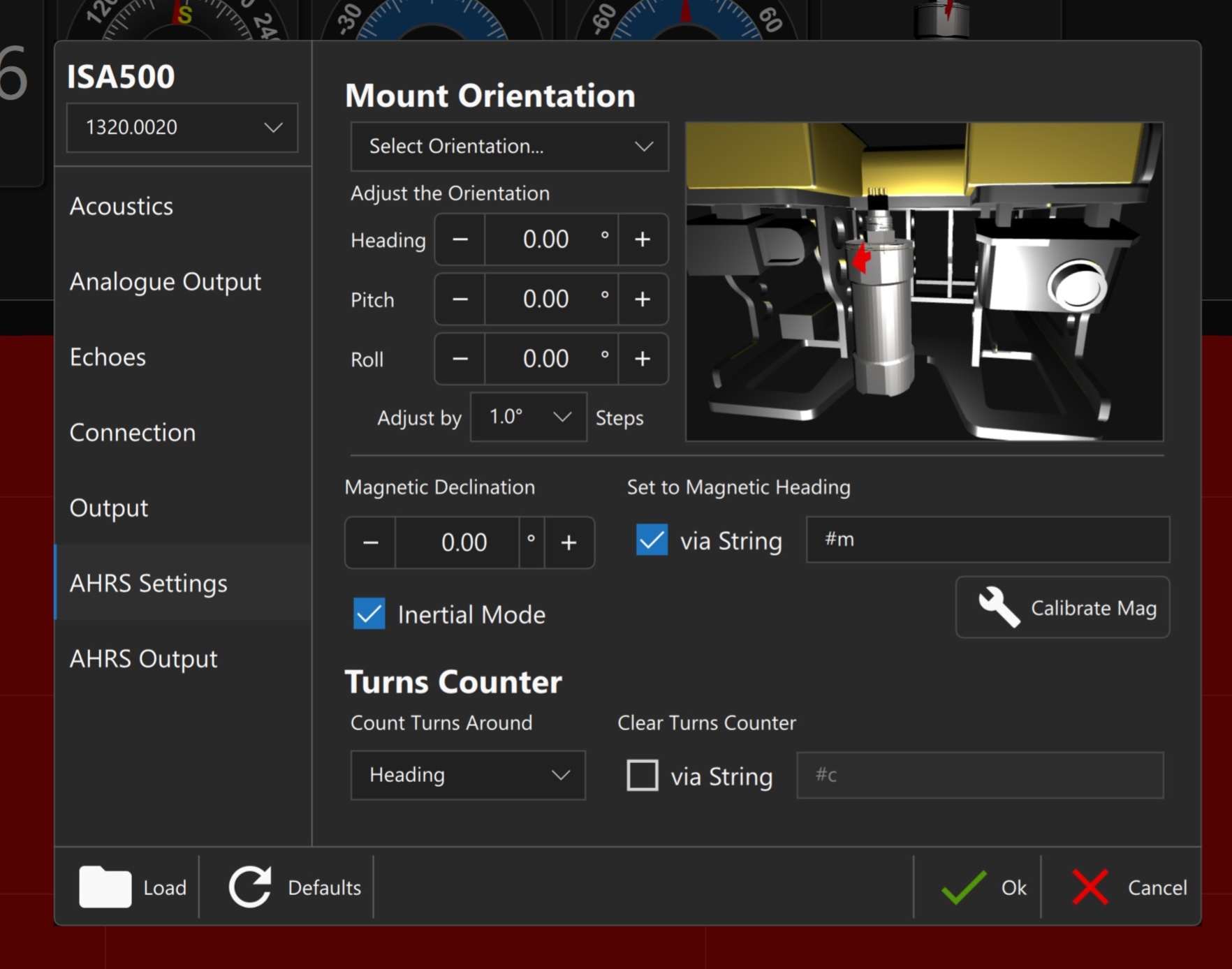The width and height of the screenshot is (1232, 969).
Task: Click the Cancel button label
Action: tap(1157, 887)
